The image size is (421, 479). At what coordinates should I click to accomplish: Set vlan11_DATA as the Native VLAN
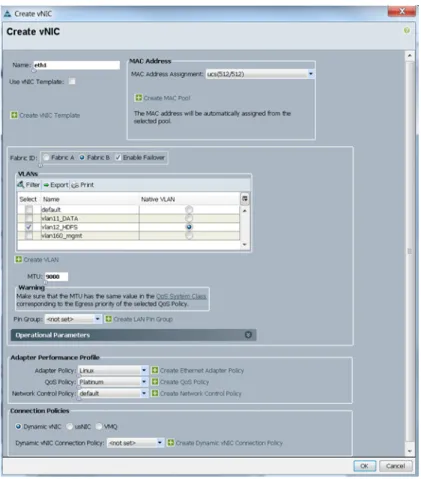(x=189, y=218)
